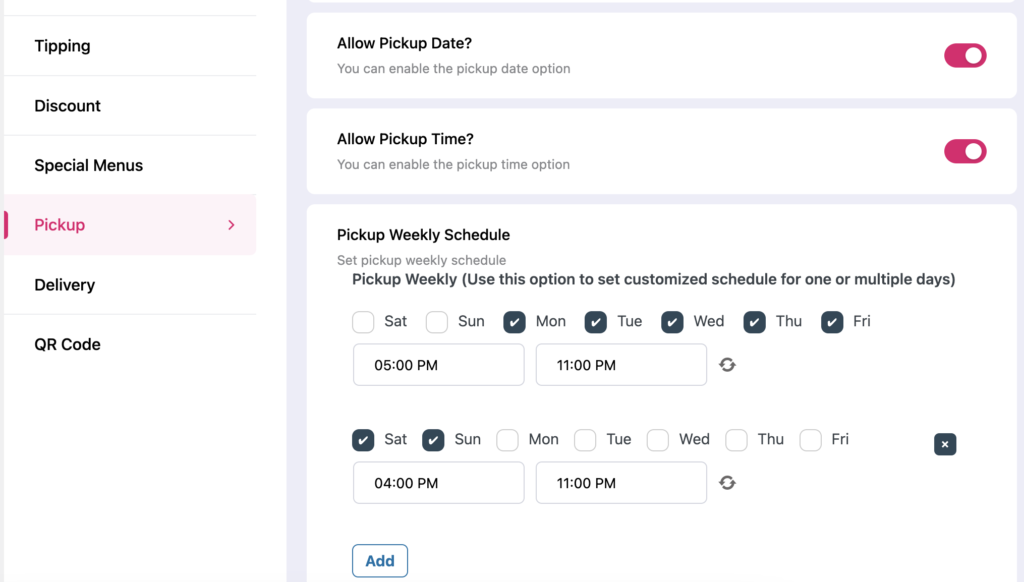Check Sun in the first schedule row

coord(437,322)
